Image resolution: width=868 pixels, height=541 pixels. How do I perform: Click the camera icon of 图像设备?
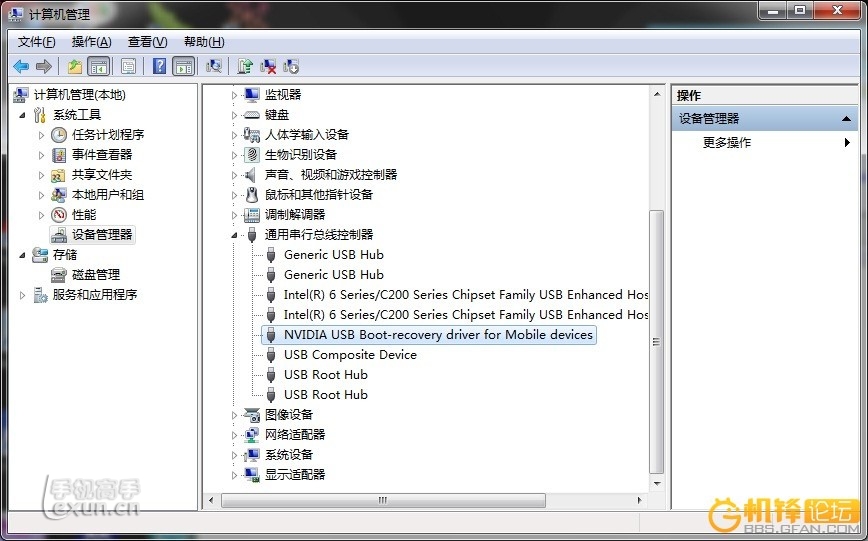click(252, 415)
